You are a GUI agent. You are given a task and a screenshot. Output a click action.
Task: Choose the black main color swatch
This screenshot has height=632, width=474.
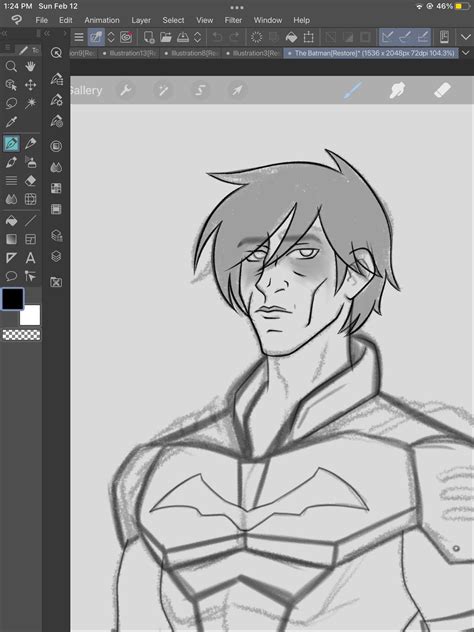click(13, 299)
